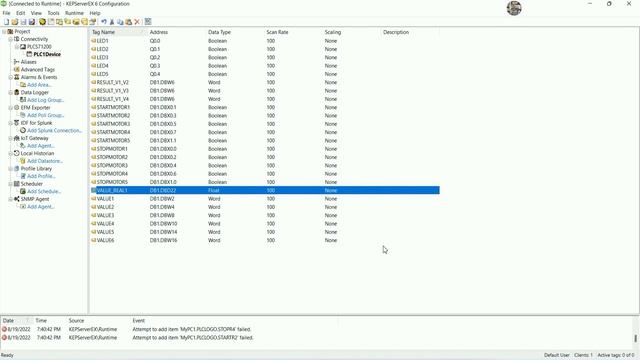
Task: Click the Add Log Group... link
Action: (x=46, y=100)
